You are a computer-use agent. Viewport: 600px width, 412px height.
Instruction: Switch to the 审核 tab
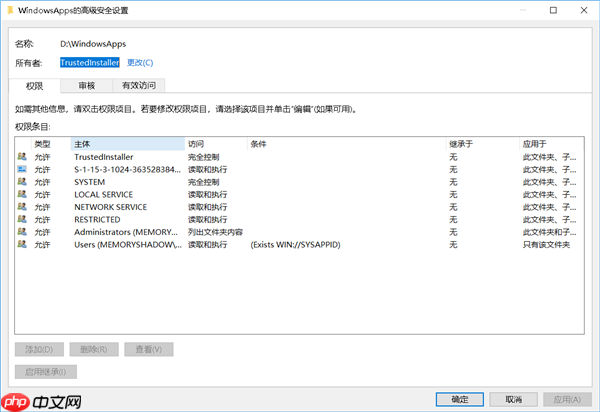coord(86,86)
